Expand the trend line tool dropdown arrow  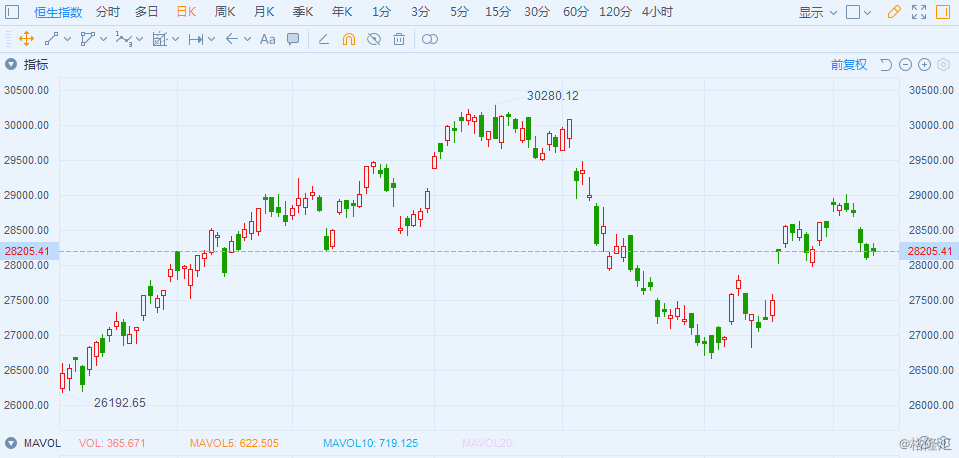pos(67,39)
